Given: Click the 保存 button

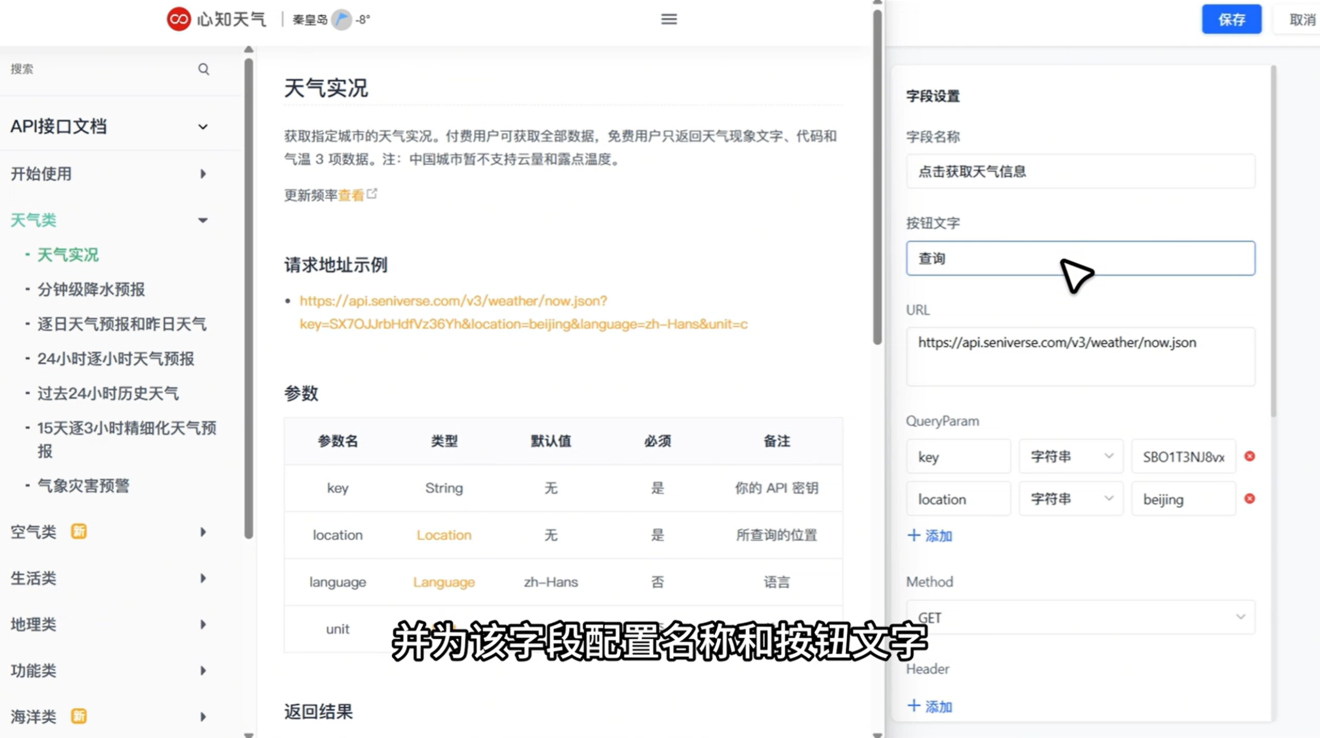Looking at the screenshot, I should click(1231, 19).
